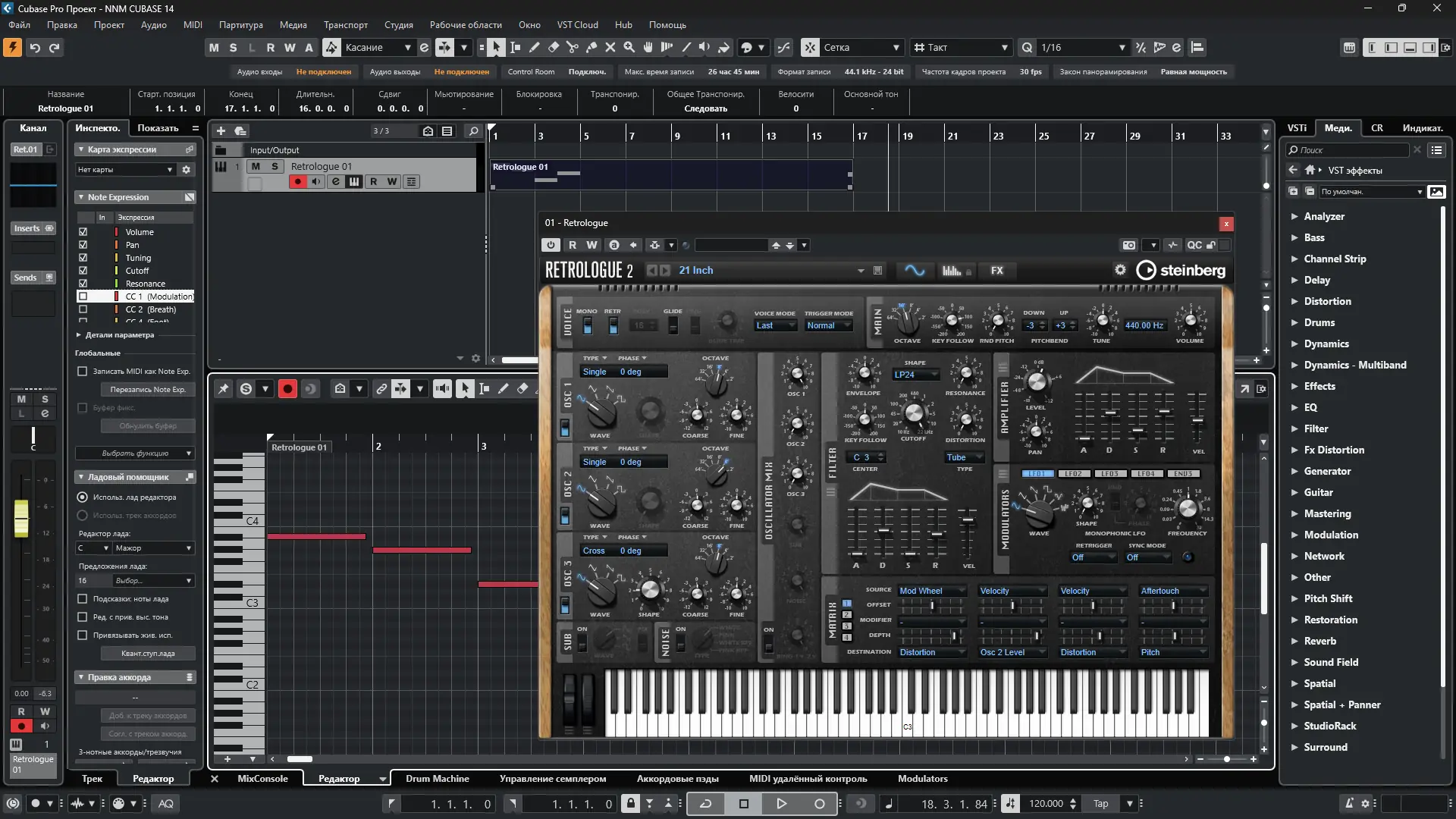Click the Retrologue FX page button

(996, 270)
